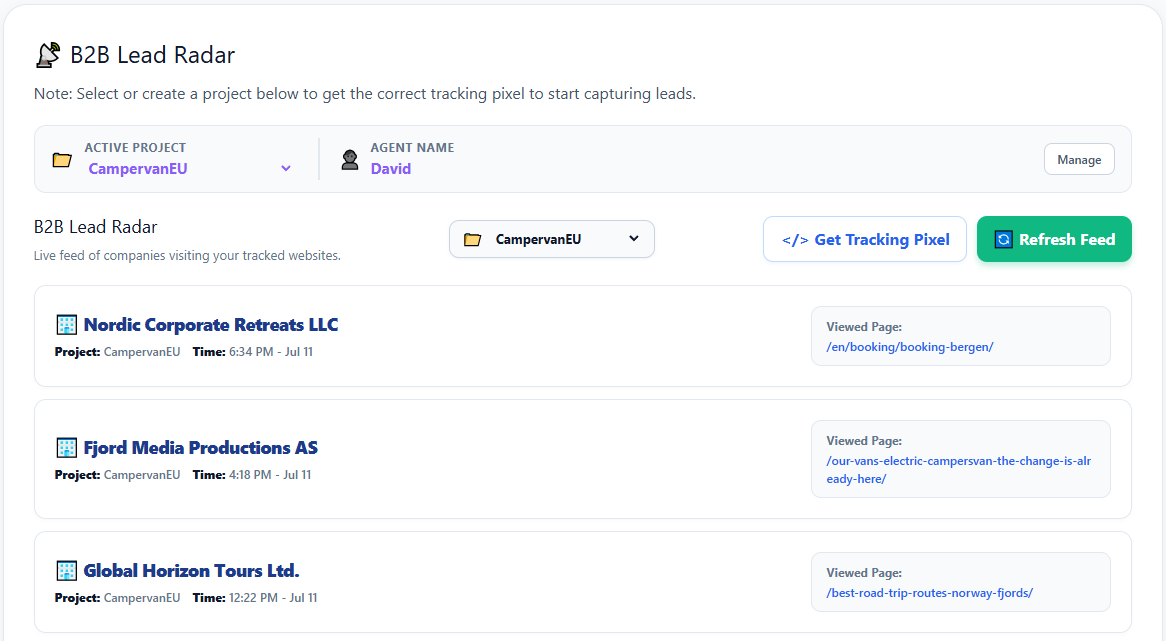This screenshot has height=641, width=1166.
Task: Click the satellite radar icon beside B2B Lead Radar
Action: click(48, 55)
